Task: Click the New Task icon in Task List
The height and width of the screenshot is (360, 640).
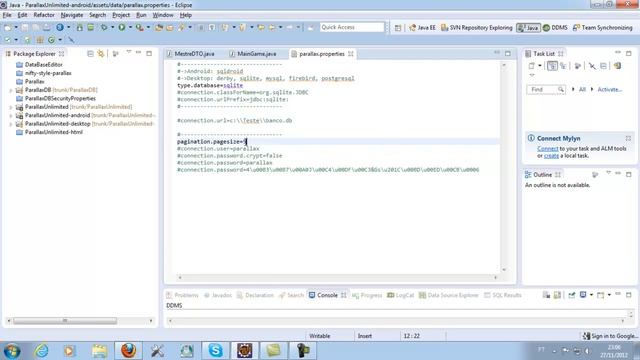Action: (x=531, y=66)
